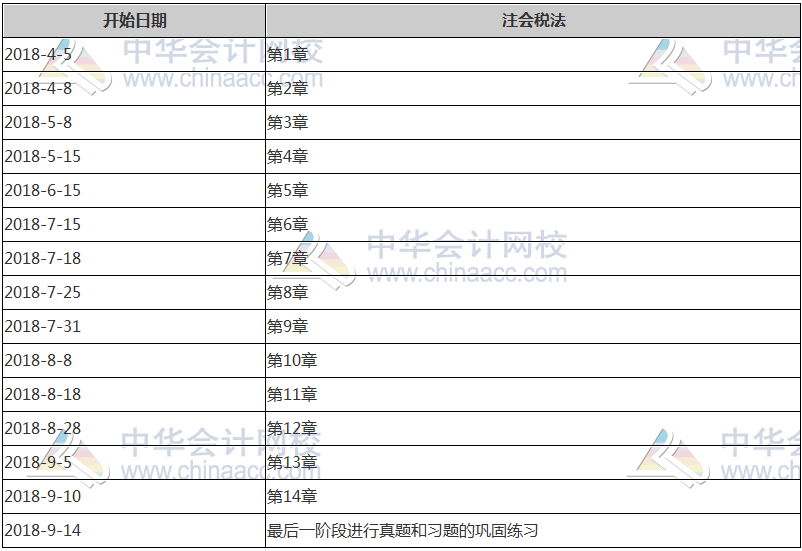Select the date cell 2018-7-25
Image resolution: width=802 pixels, height=551 pixels.
pos(134,293)
